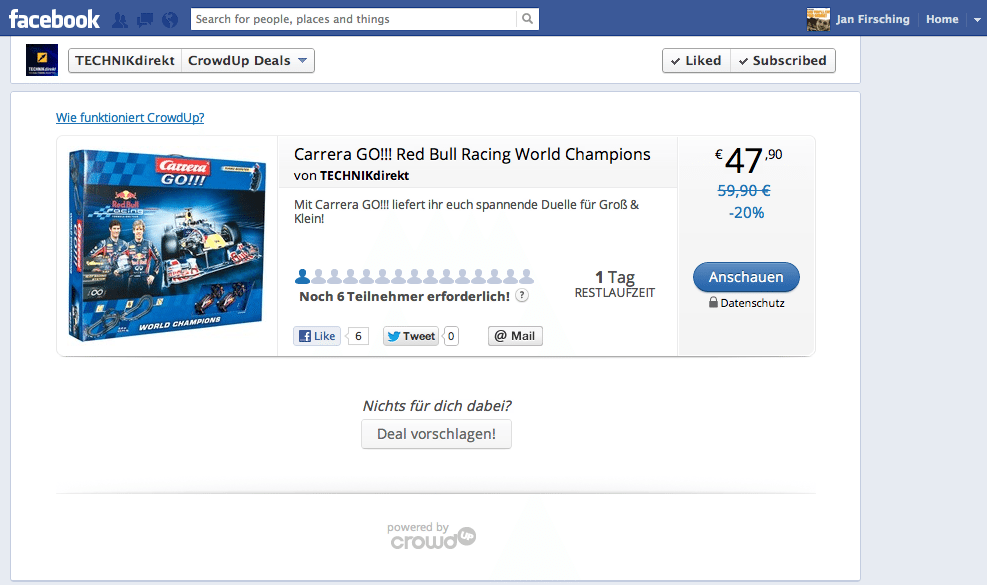Click the Deal vorschlagen! button

click(x=436, y=434)
